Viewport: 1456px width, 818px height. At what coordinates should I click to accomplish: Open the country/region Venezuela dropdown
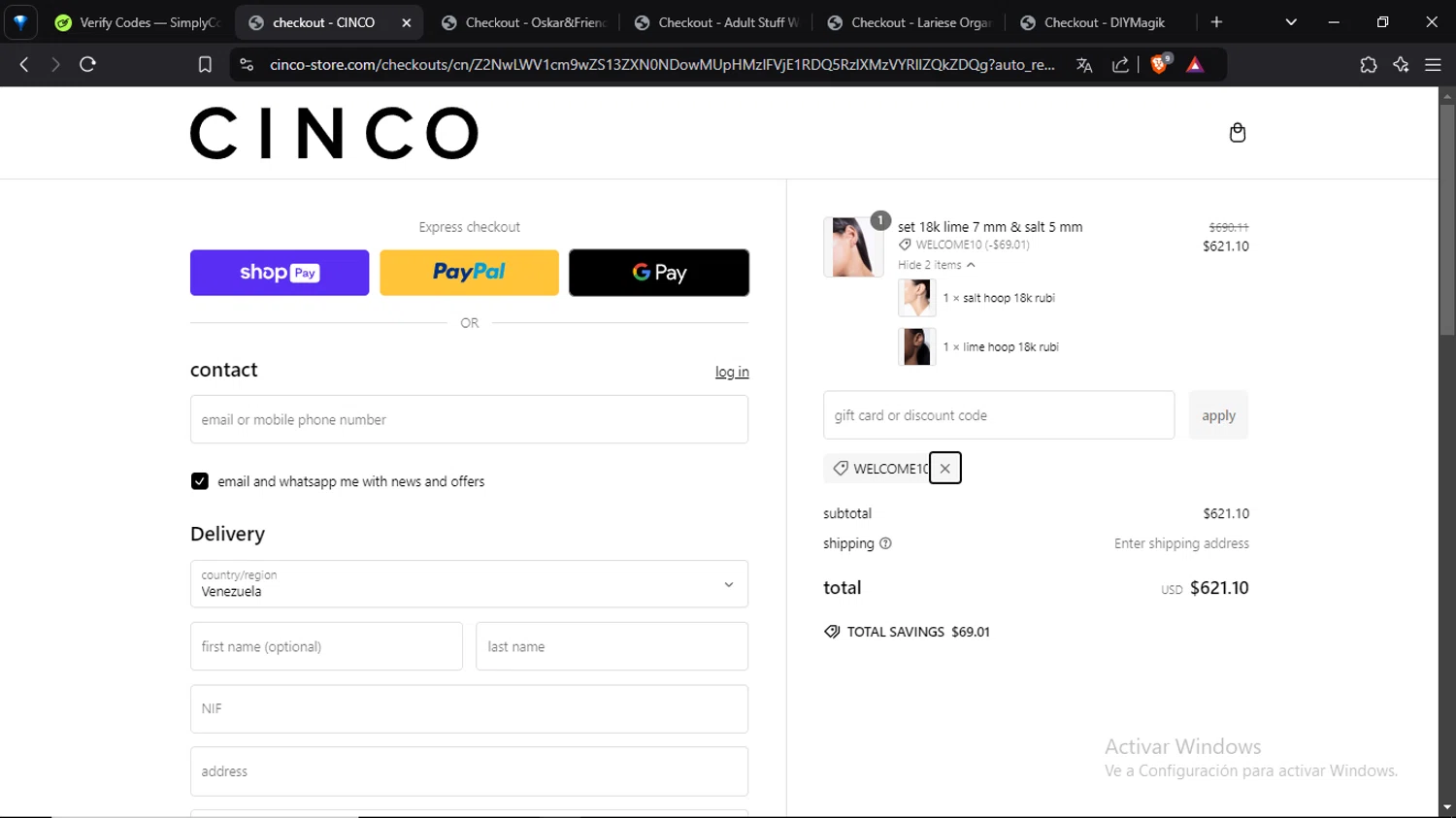point(469,584)
